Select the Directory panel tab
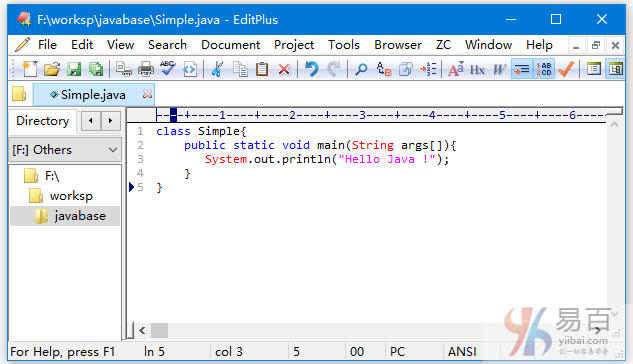This screenshot has width=633, height=364. click(42, 121)
